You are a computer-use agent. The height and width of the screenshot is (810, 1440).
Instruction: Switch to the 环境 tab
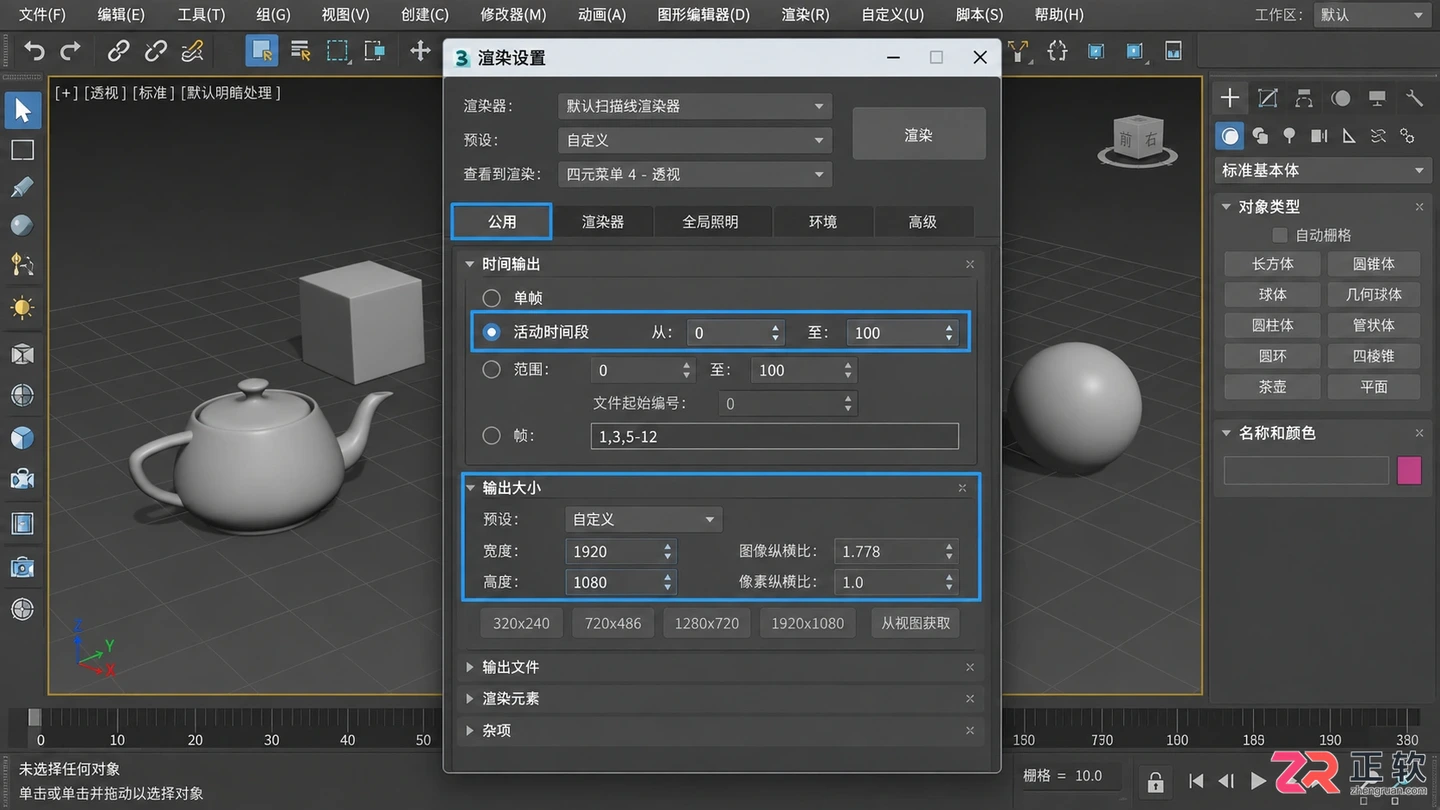click(x=823, y=222)
